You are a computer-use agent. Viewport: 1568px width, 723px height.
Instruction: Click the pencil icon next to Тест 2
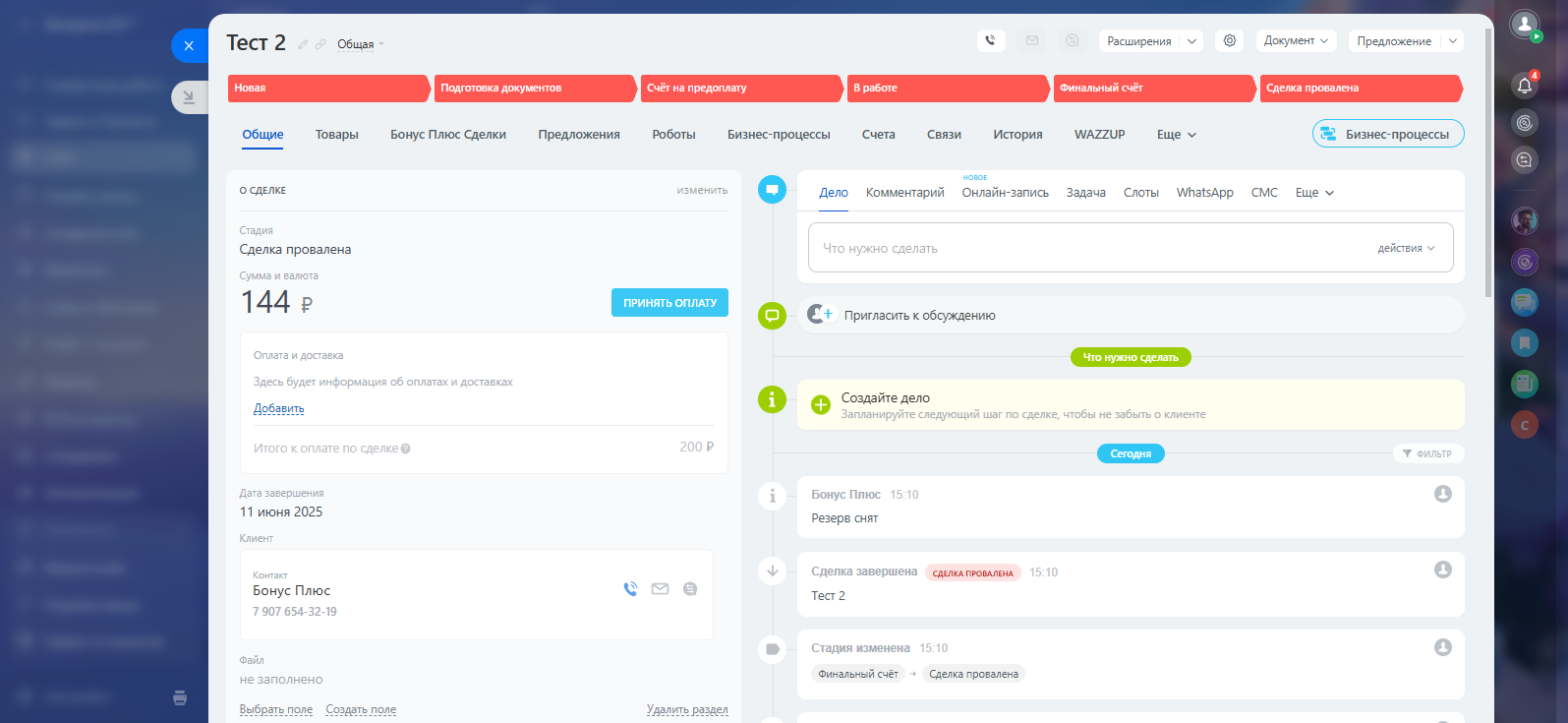click(303, 44)
